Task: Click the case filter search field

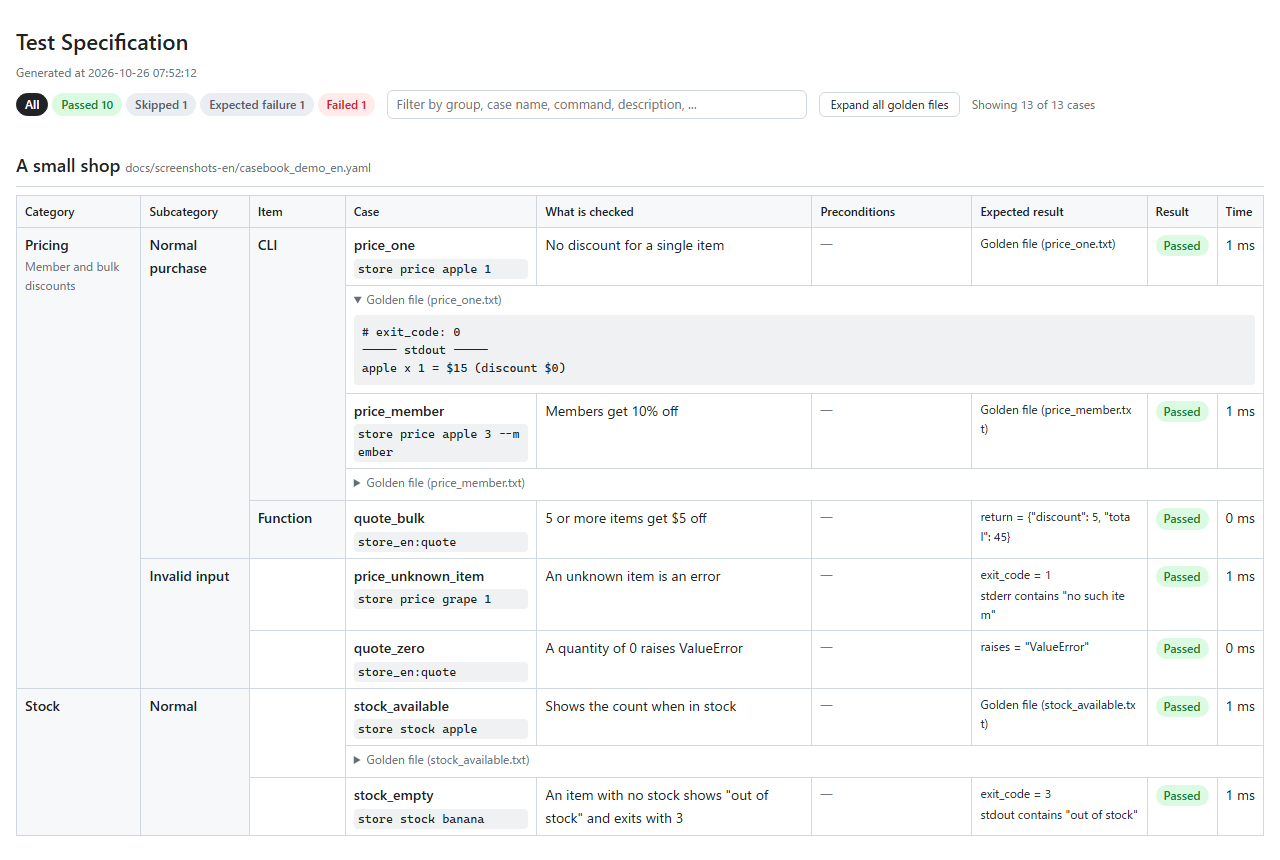Action: pos(597,105)
